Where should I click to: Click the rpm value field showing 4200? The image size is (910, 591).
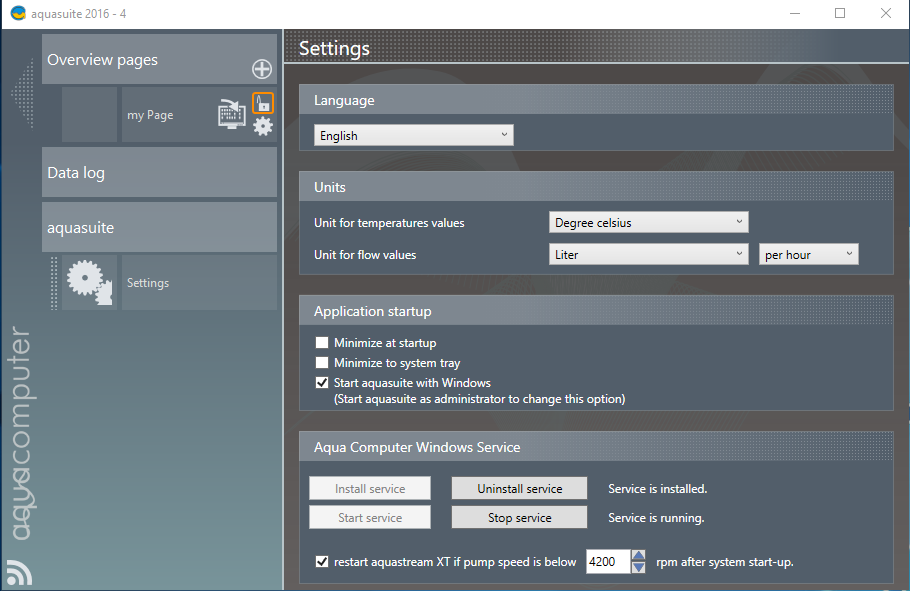pyautogui.click(x=608, y=561)
